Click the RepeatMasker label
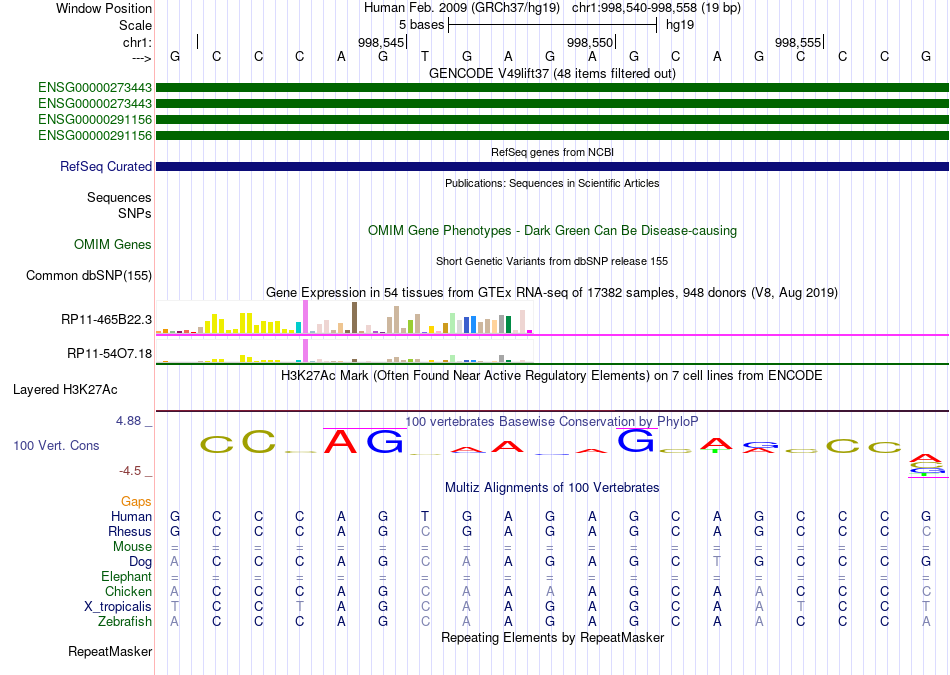Image resolution: width=950 pixels, height=675 pixels. pyautogui.click(x=110, y=651)
